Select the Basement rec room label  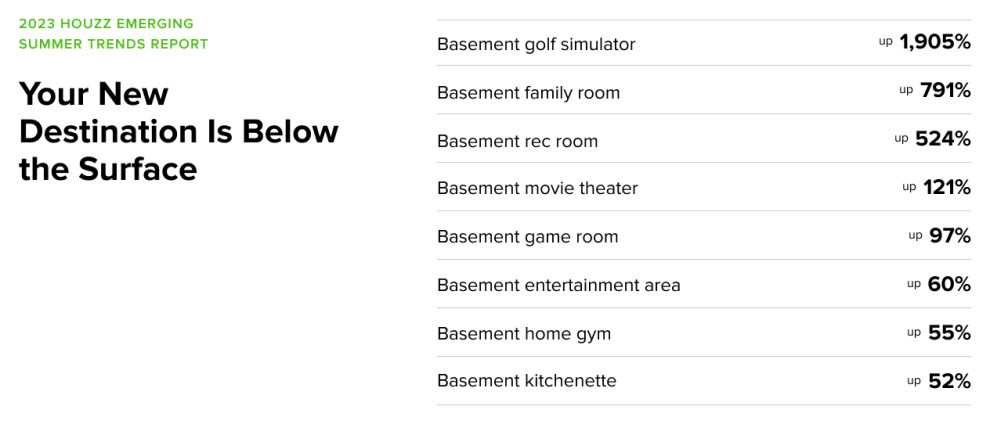pos(517,141)
